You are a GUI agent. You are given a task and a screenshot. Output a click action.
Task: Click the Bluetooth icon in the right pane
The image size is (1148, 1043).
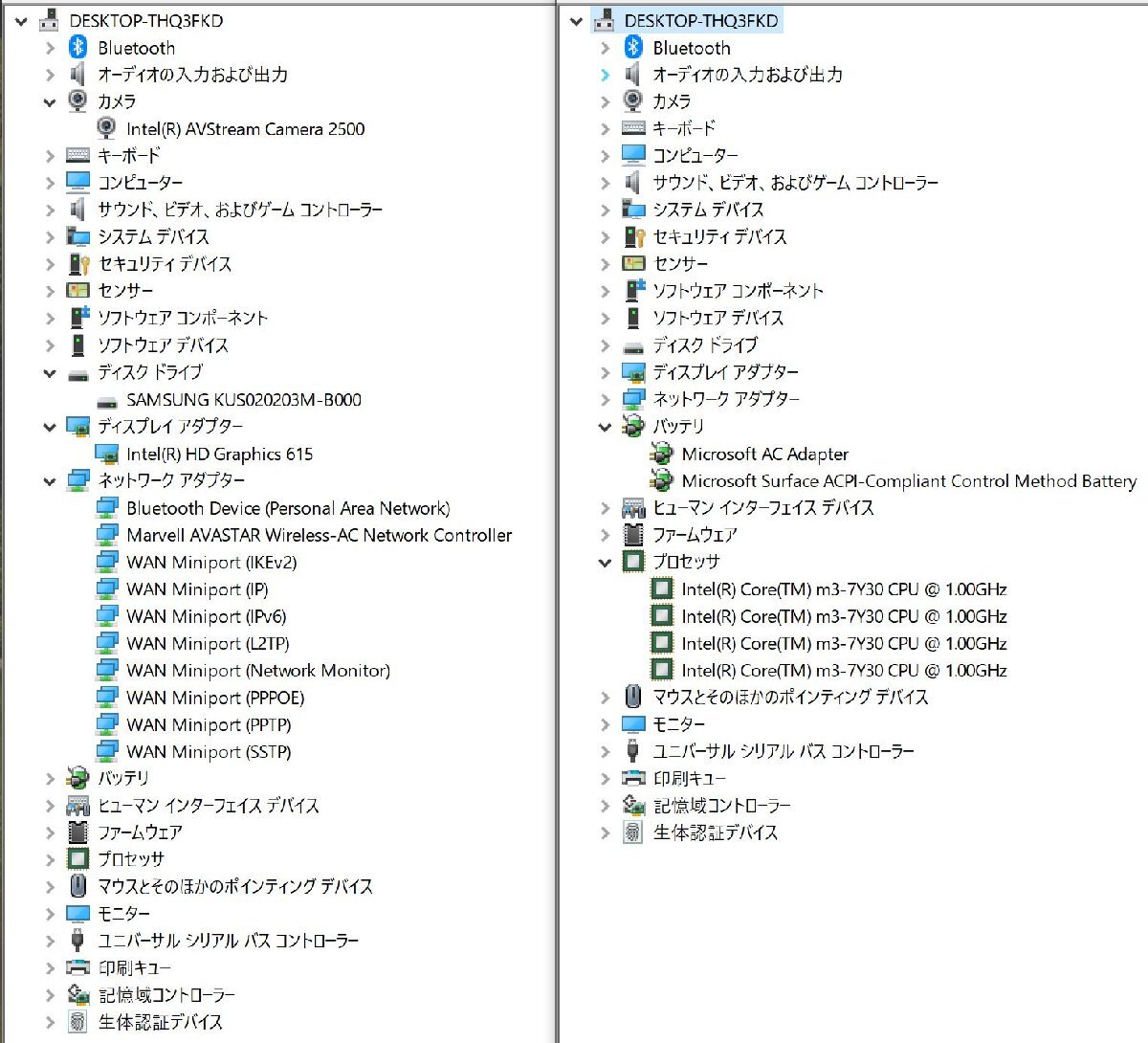(633, 47)
